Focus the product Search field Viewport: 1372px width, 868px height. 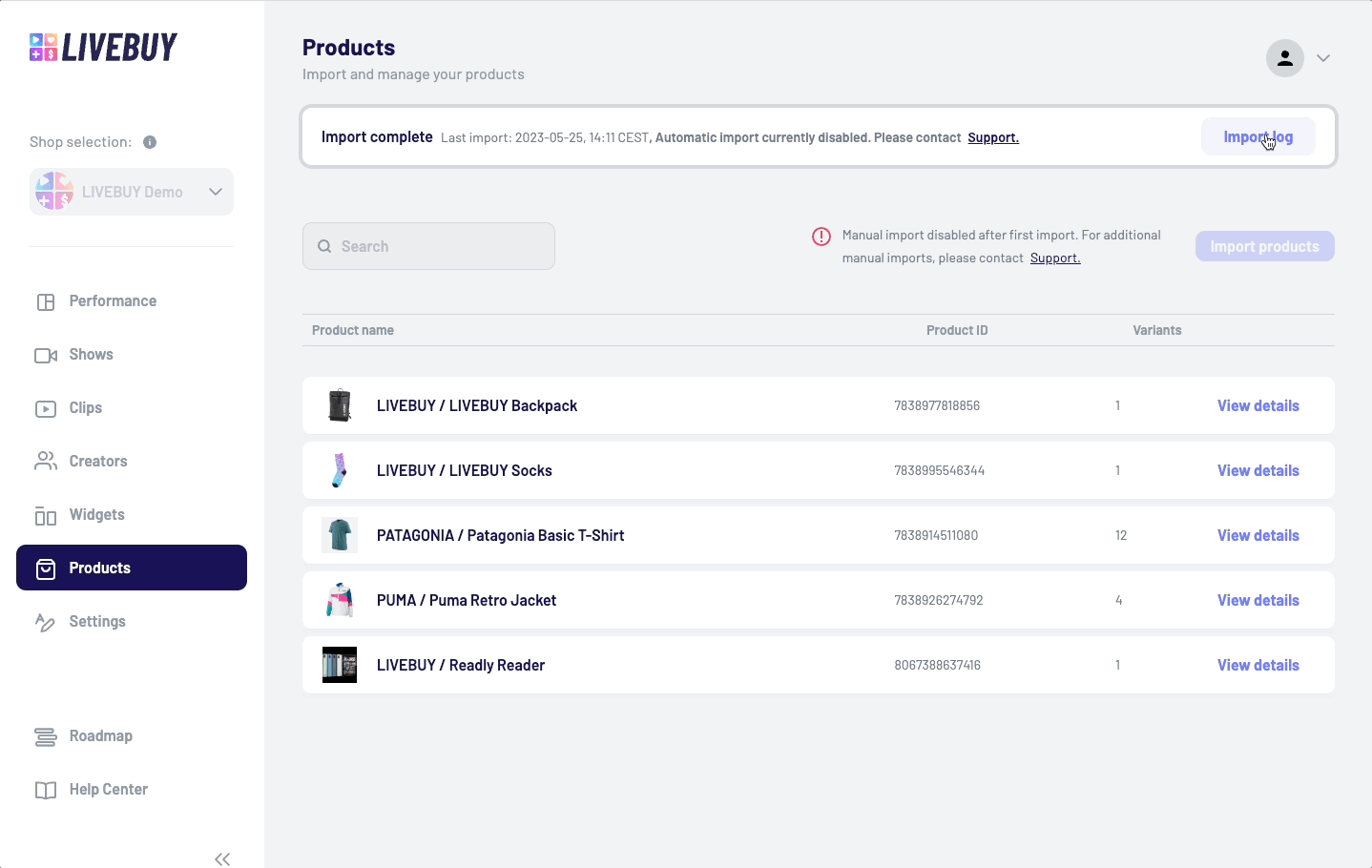pyautogui.click(x=428, y=246)
